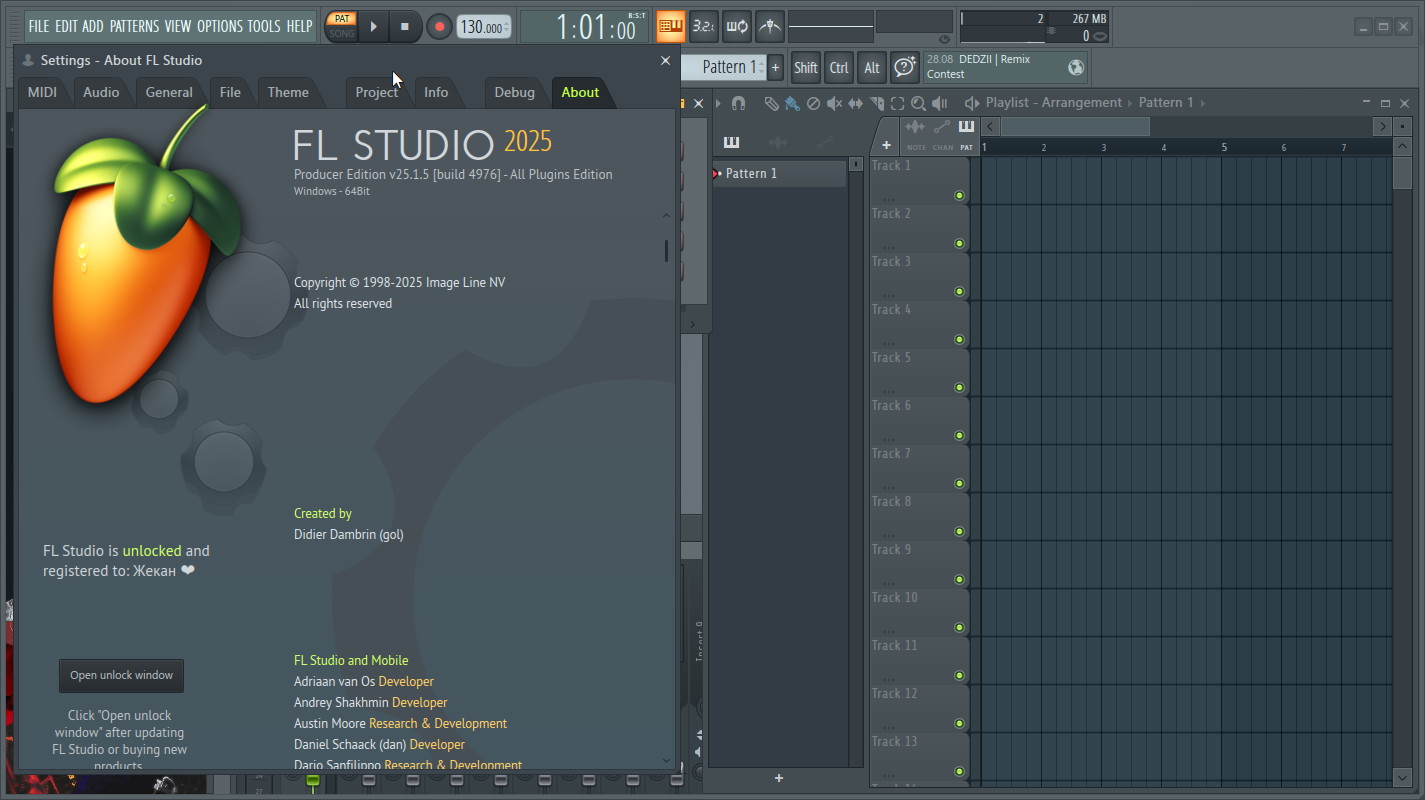This screenshot has width=1425, height=800.
Task: Toggle the metronome icon
Action: [x=769, y=26]
